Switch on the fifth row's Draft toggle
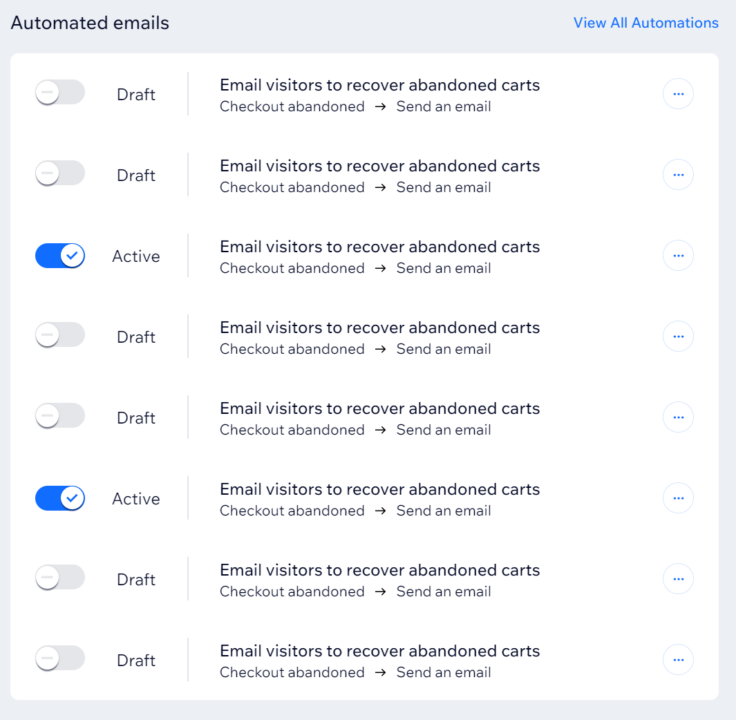736x720 pixels. 60,416
